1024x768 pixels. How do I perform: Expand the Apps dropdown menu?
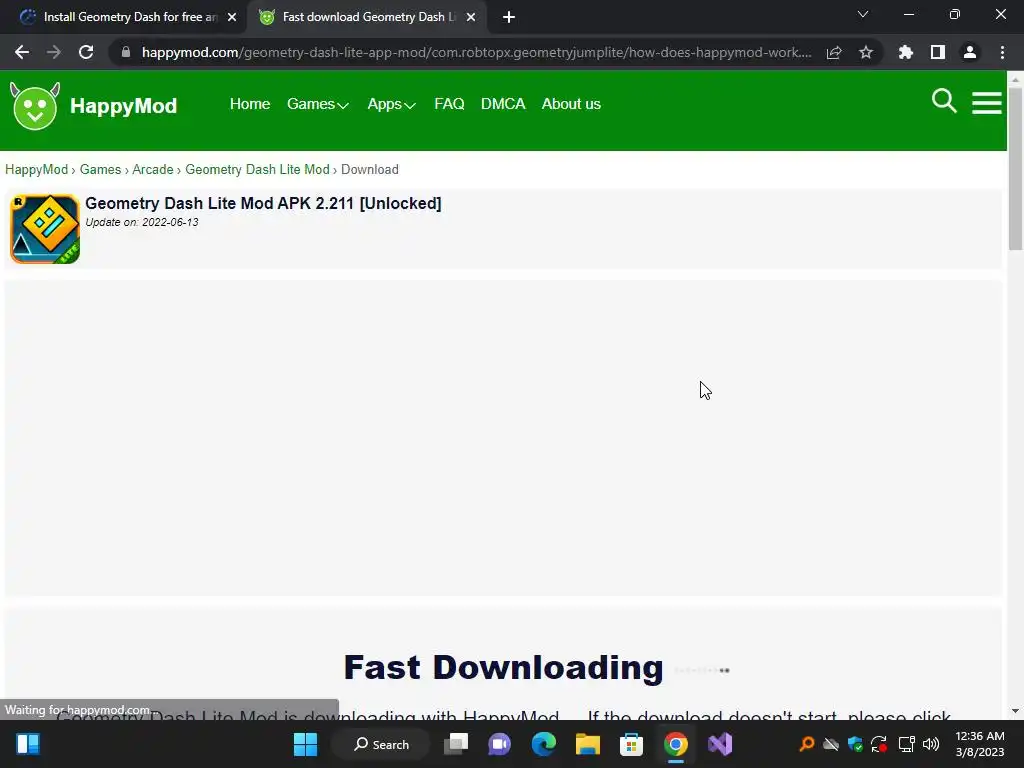click(391, 104)
